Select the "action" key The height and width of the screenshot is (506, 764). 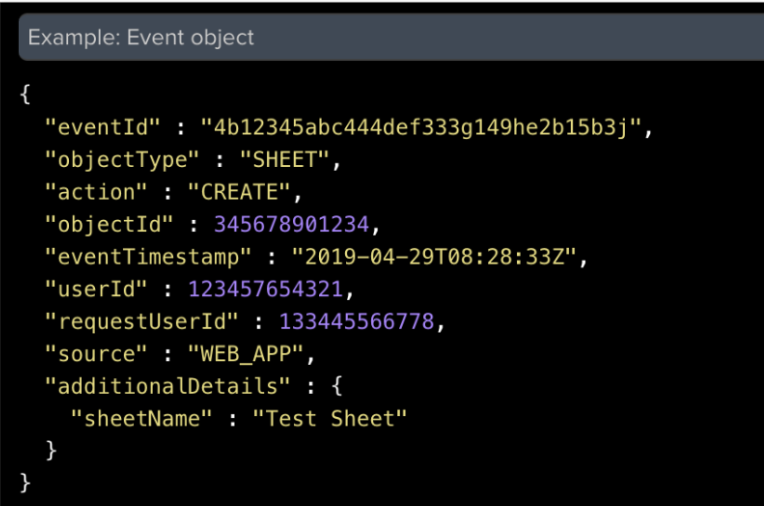[x=96, y=192]
